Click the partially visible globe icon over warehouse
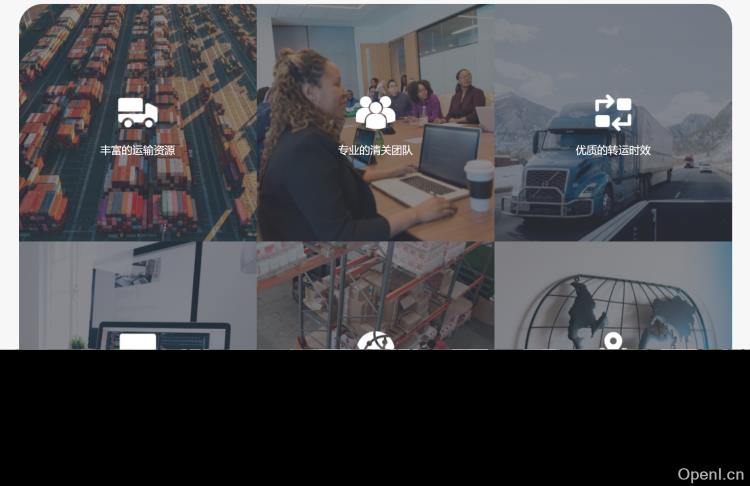Viewport: 750px width, 486px height. (x=375, y=340)
